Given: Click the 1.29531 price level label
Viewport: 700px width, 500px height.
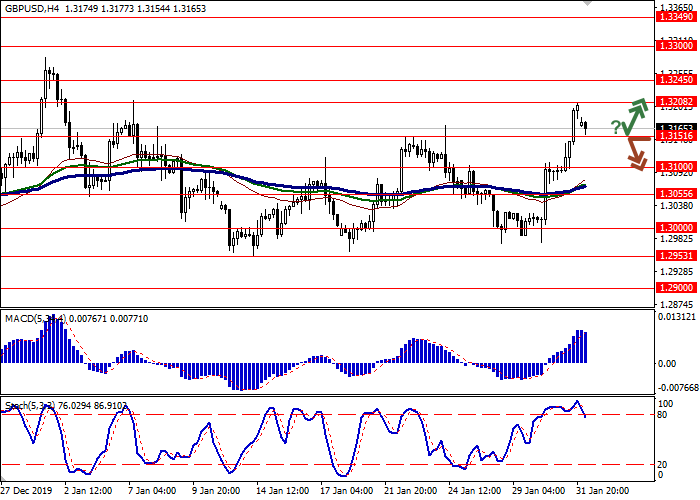Looking at the screenshot, I should (x=675, y=255).
